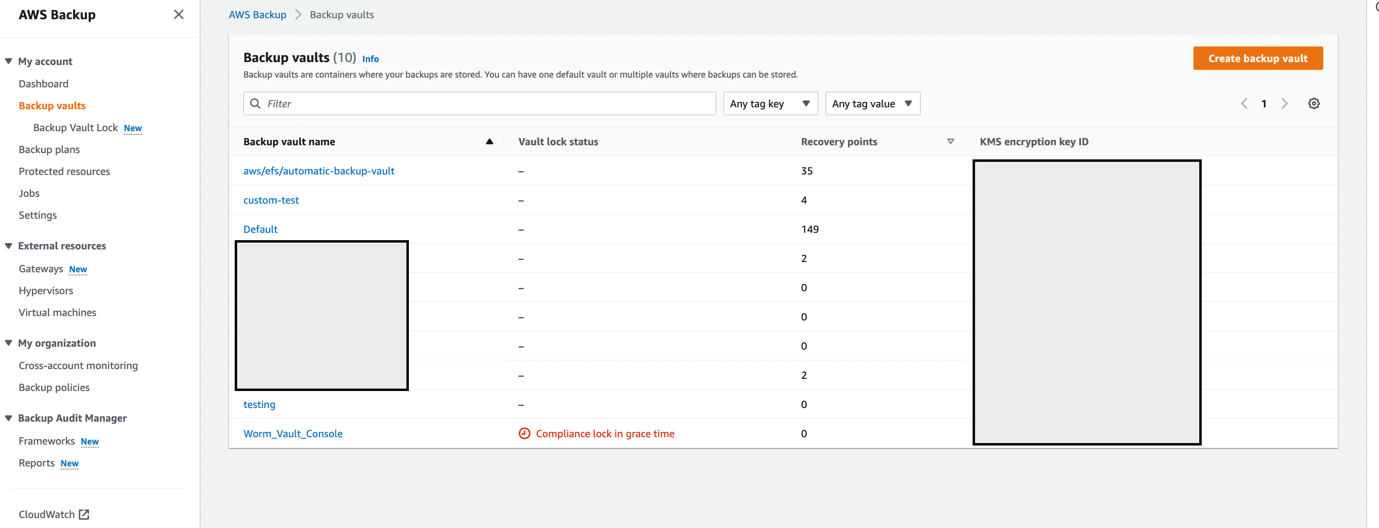Go to next page arrow

click(x=1285, y=104)
